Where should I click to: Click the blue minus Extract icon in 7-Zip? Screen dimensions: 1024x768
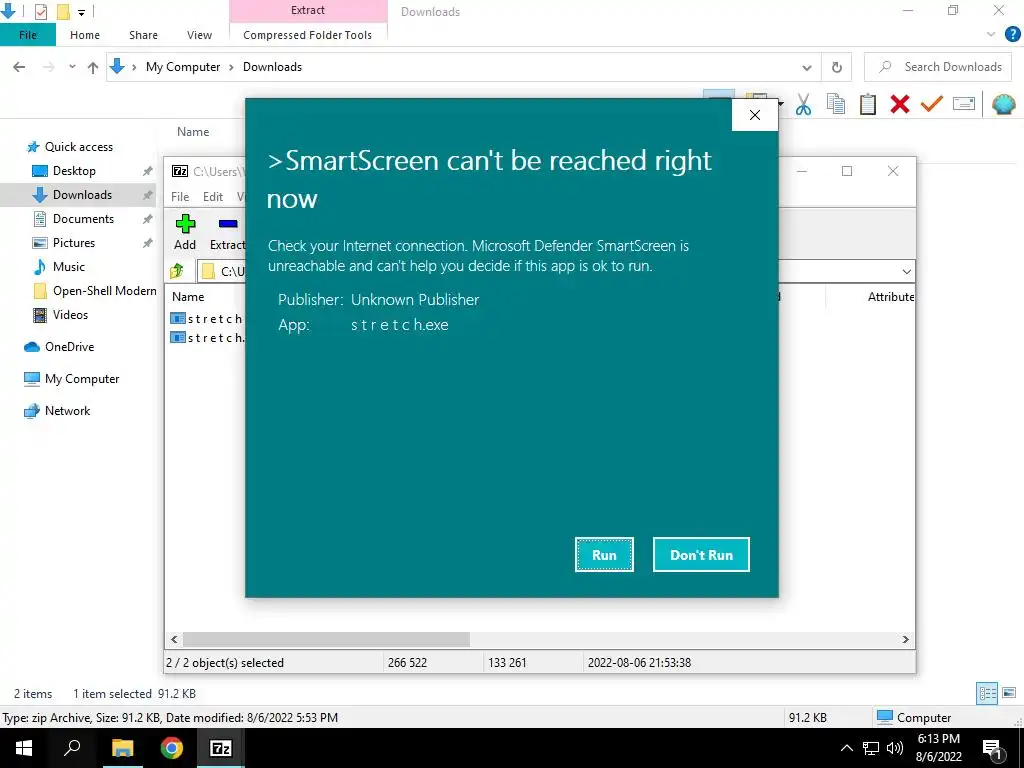pos(227,224)
